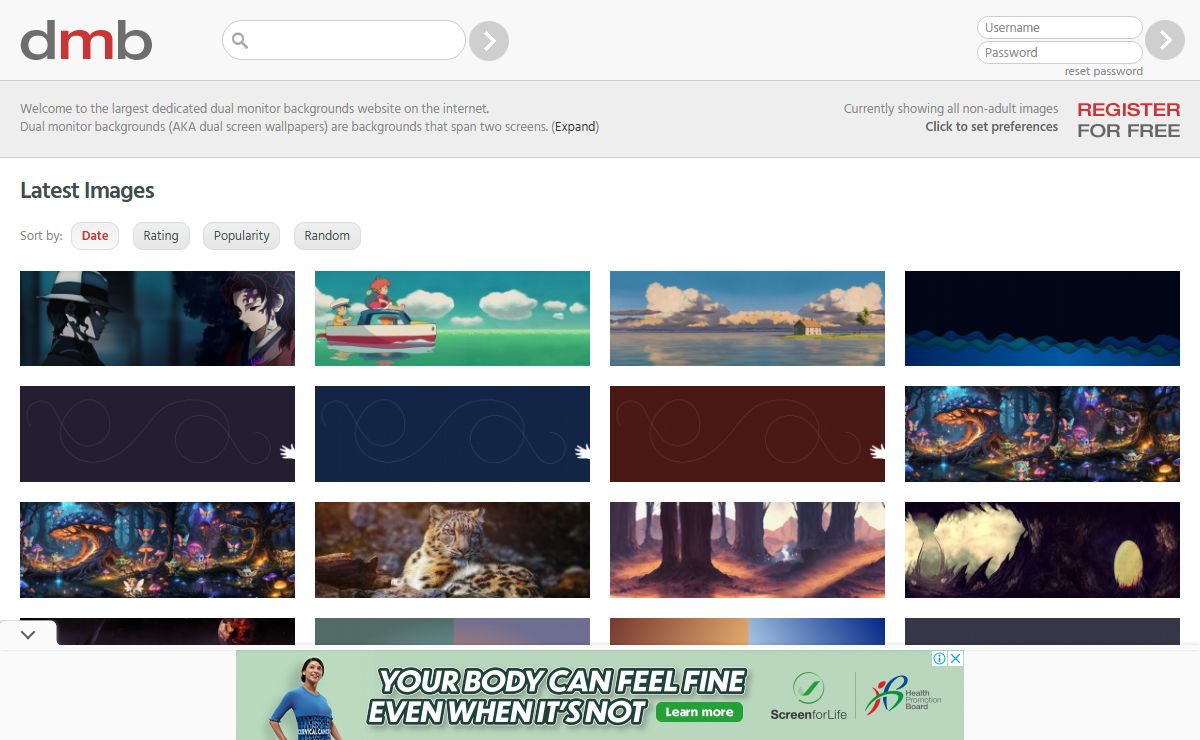
Task: Open Register for Free link
Action: point(1129,119)
